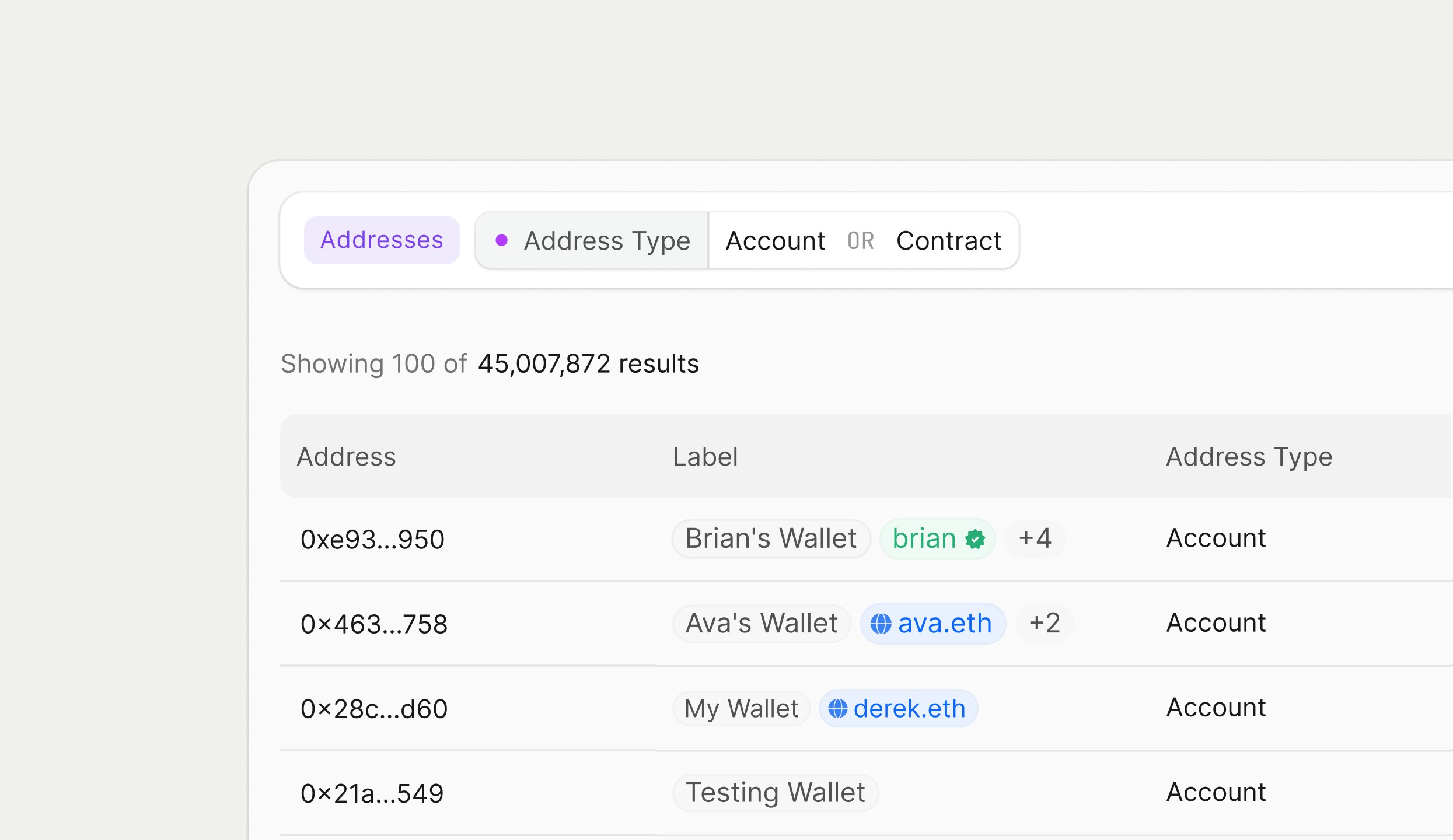Click the brian verified label
The height and width of the screenshot is (840, 1453).
[937, 538]
